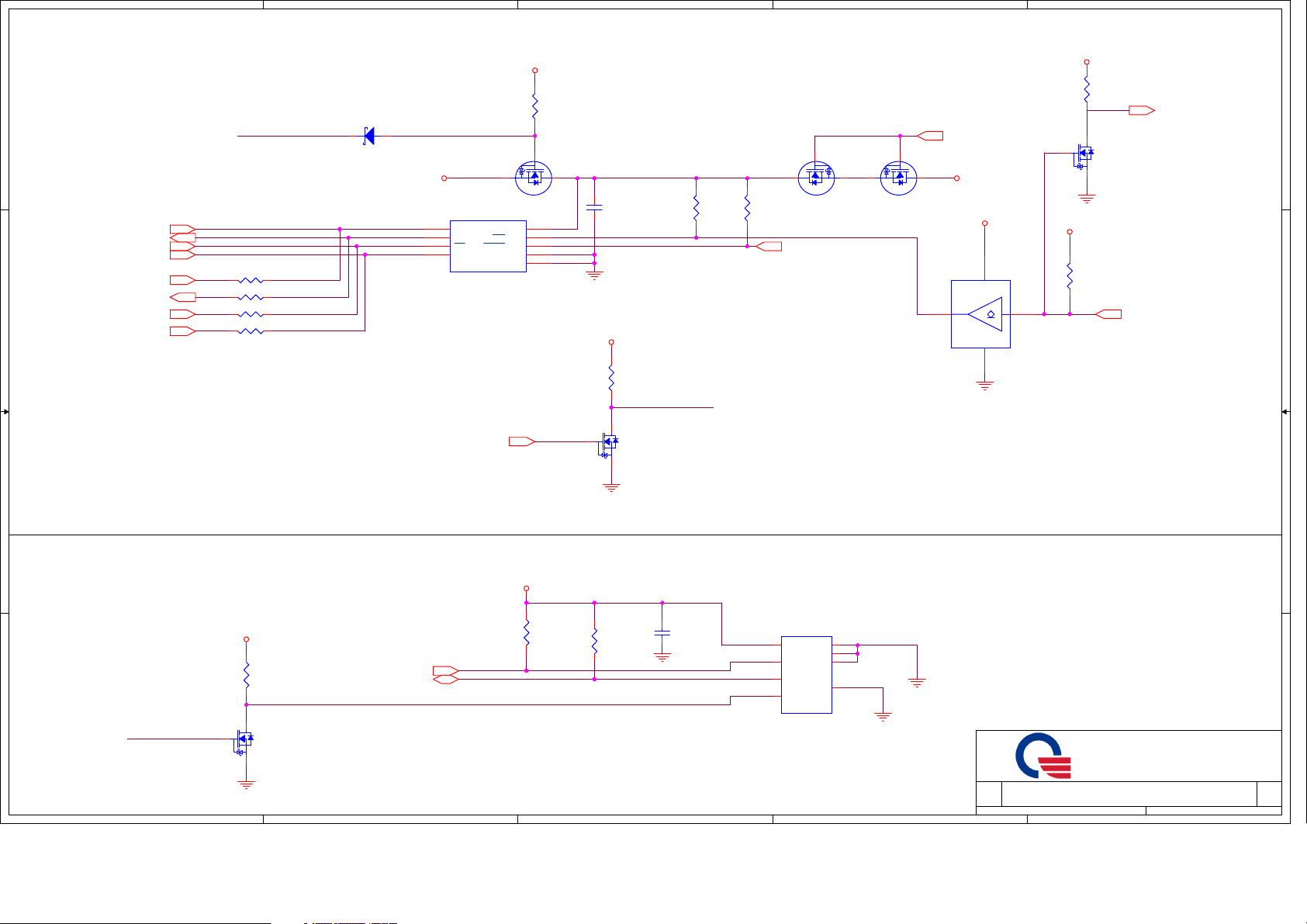The height and width of the screenshot is (924, 1307).
Task: Select the blank IC block tied to two grounds
Action: click(x=806, y=675)
